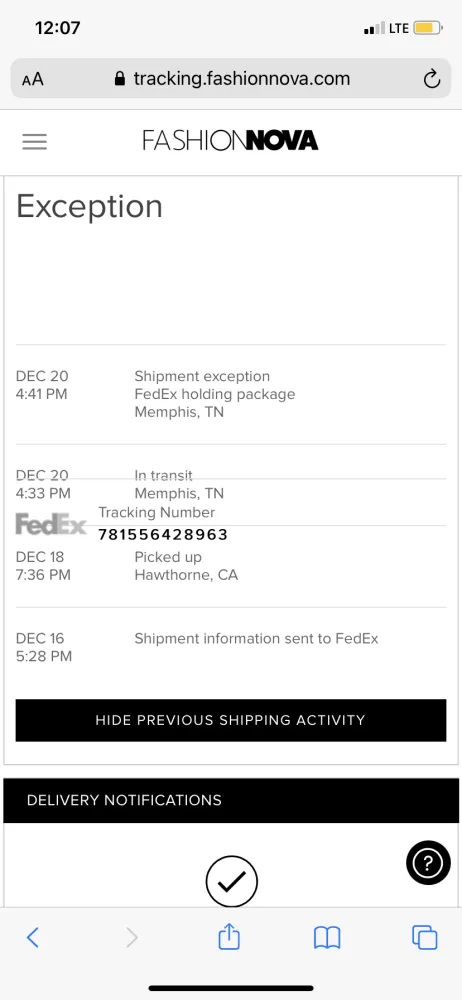Screen dimensions: 462x1000
Task: Open the help question mark bubble
Action: coord(428,864)
